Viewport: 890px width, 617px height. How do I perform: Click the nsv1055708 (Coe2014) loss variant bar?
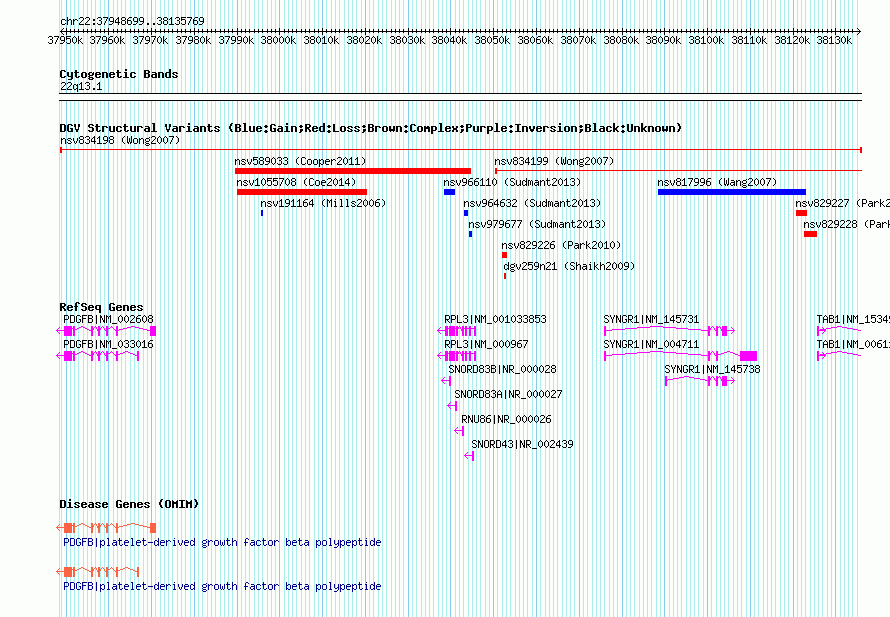(x=302, y=192)
